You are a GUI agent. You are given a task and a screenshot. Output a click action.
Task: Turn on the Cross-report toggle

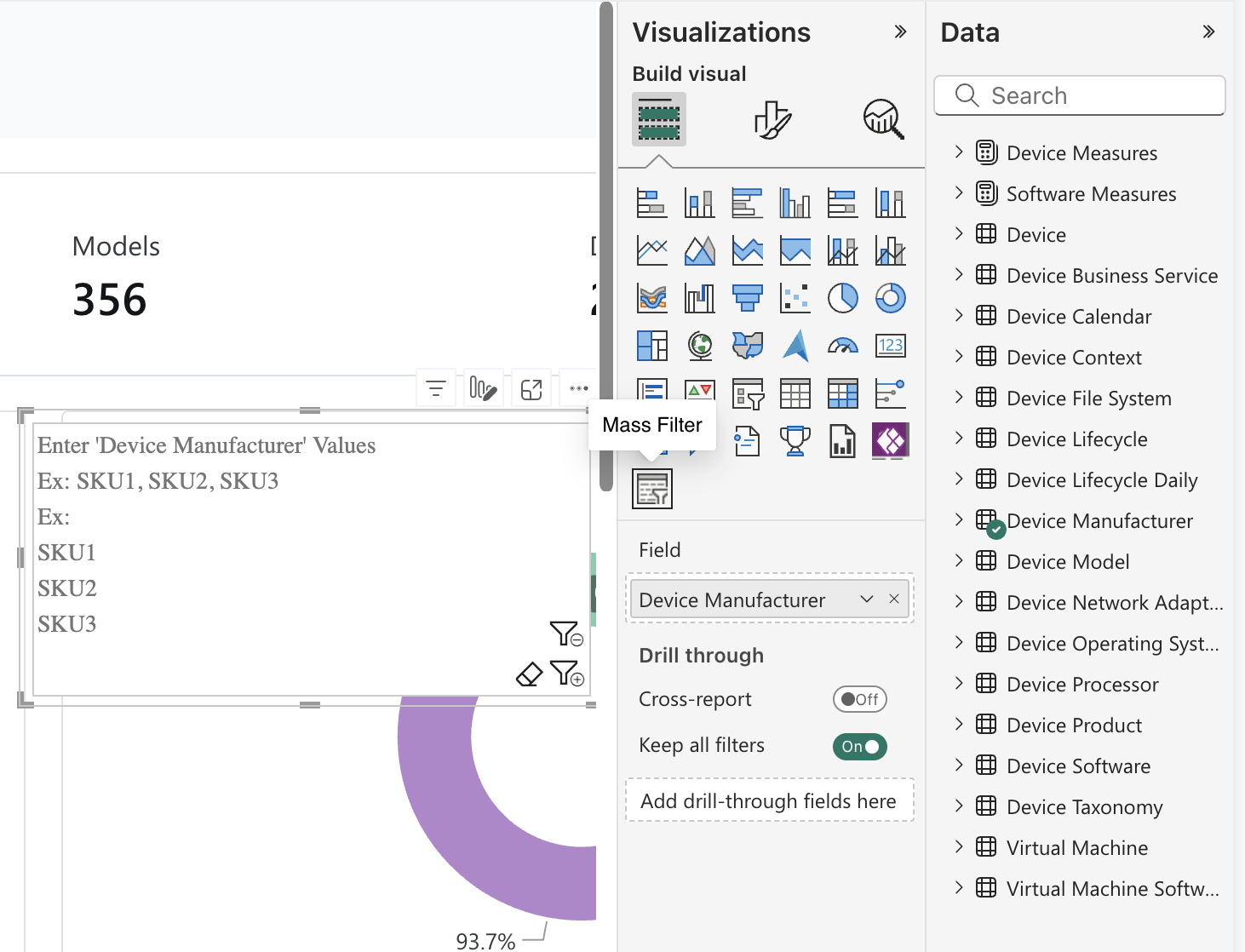point(859,699)
